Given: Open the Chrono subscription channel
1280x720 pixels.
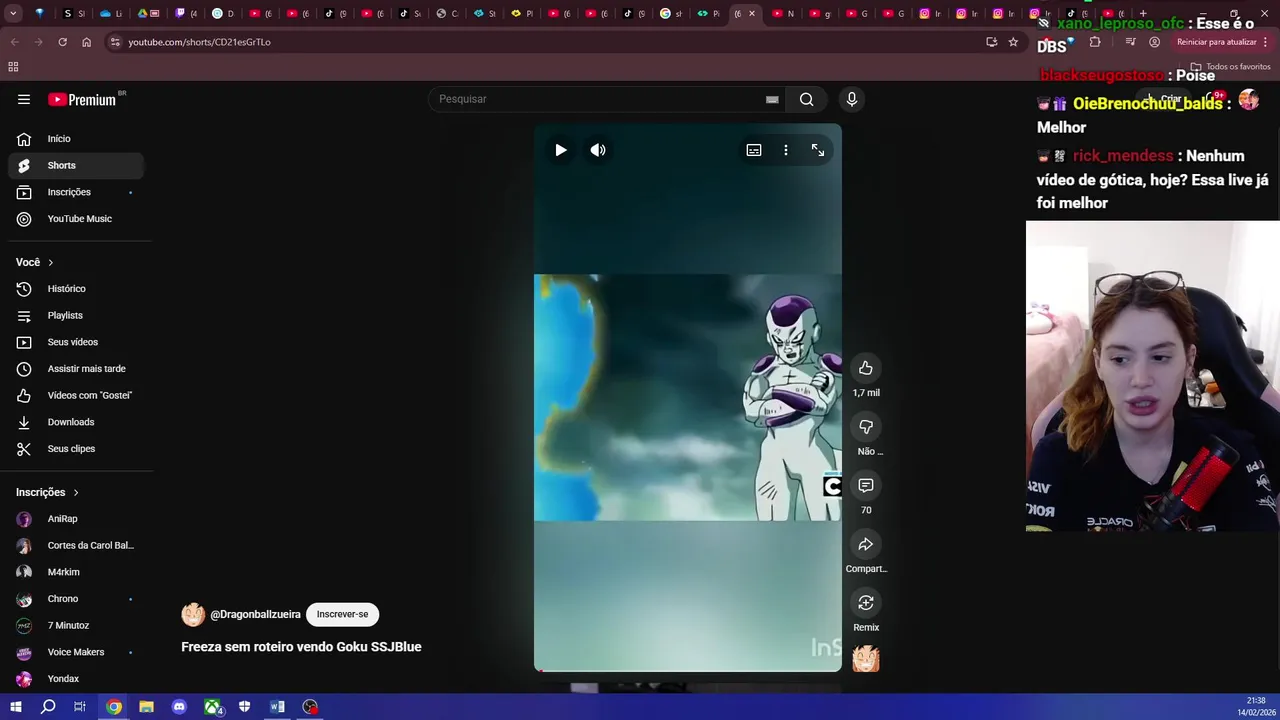Looking at the screenshot, I should coord(76,599).
